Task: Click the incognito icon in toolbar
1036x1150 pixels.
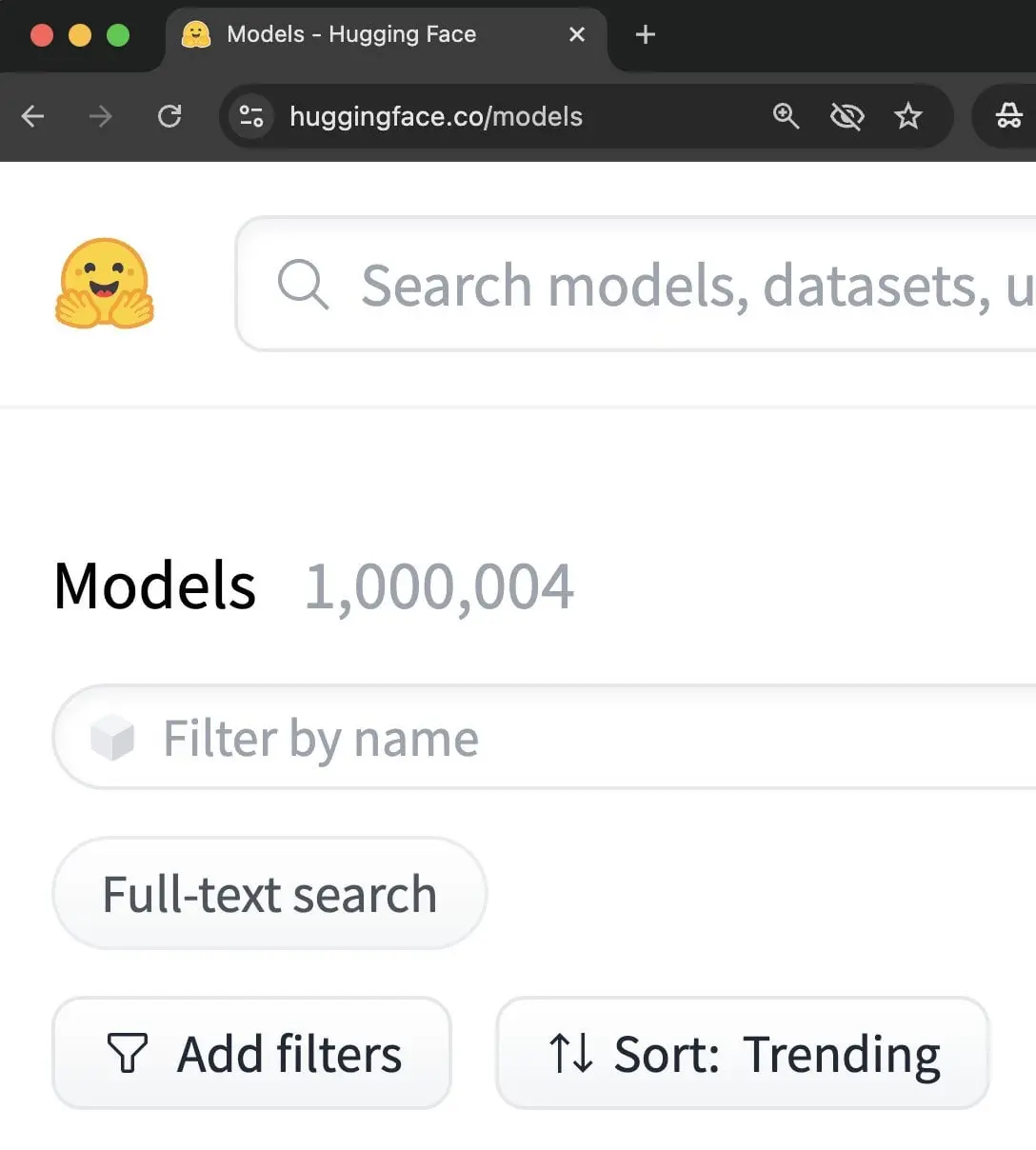Action: pos(1008,116)
